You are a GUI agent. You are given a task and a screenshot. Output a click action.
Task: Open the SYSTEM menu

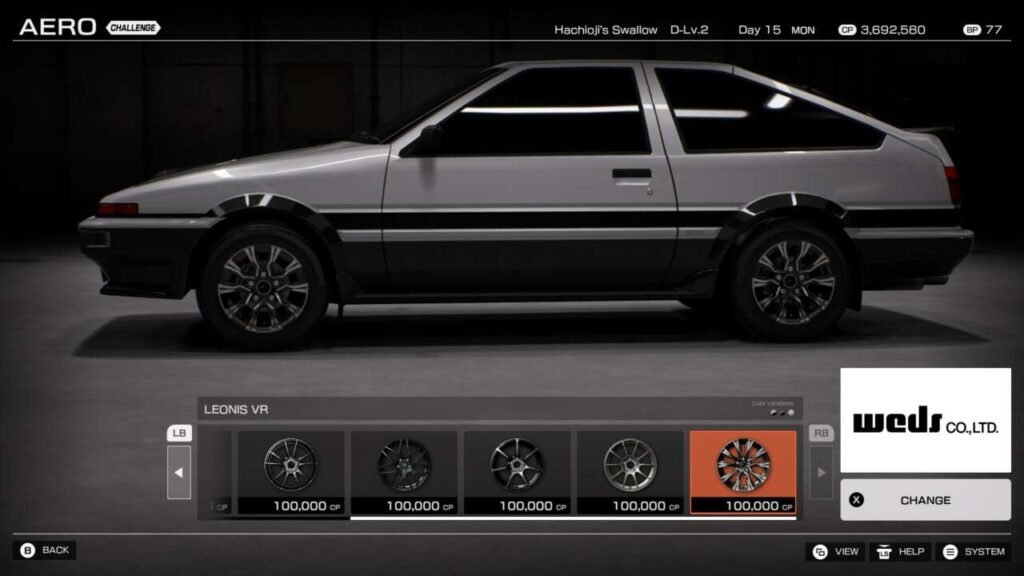coord(973,551)
